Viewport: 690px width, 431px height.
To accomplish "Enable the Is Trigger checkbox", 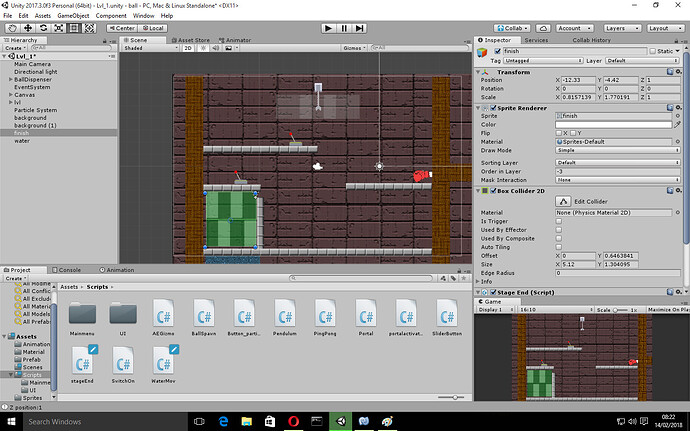I will pyautogui.click(x=558, y=220).
